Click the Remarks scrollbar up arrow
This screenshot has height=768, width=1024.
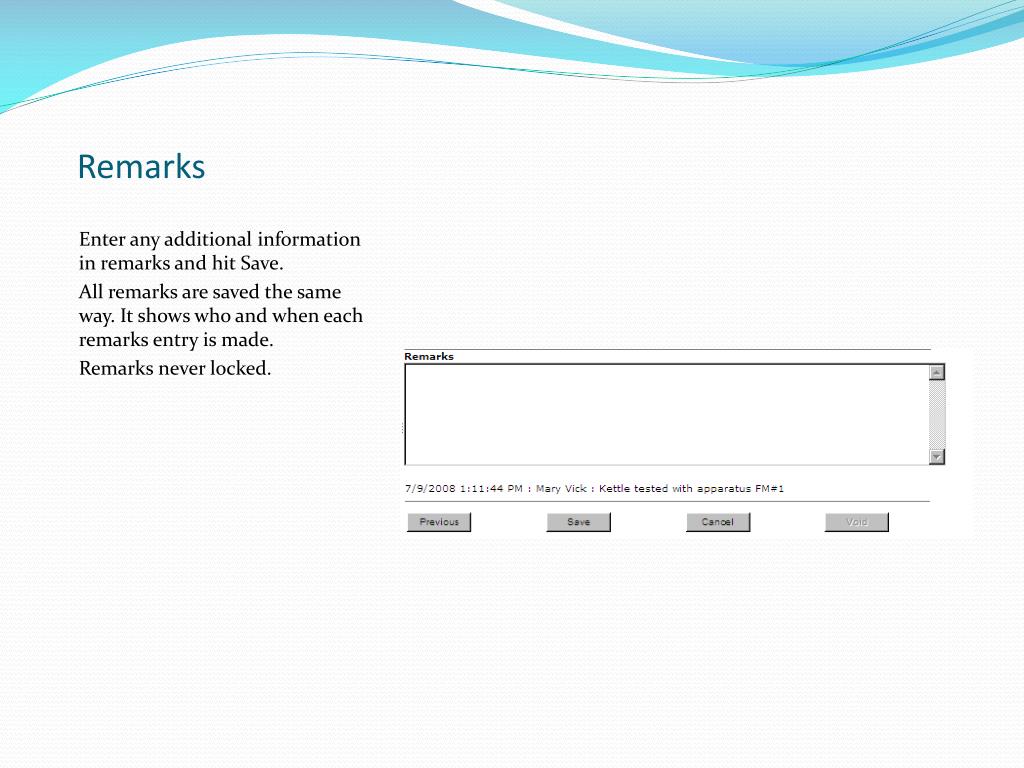pos(937,372)
